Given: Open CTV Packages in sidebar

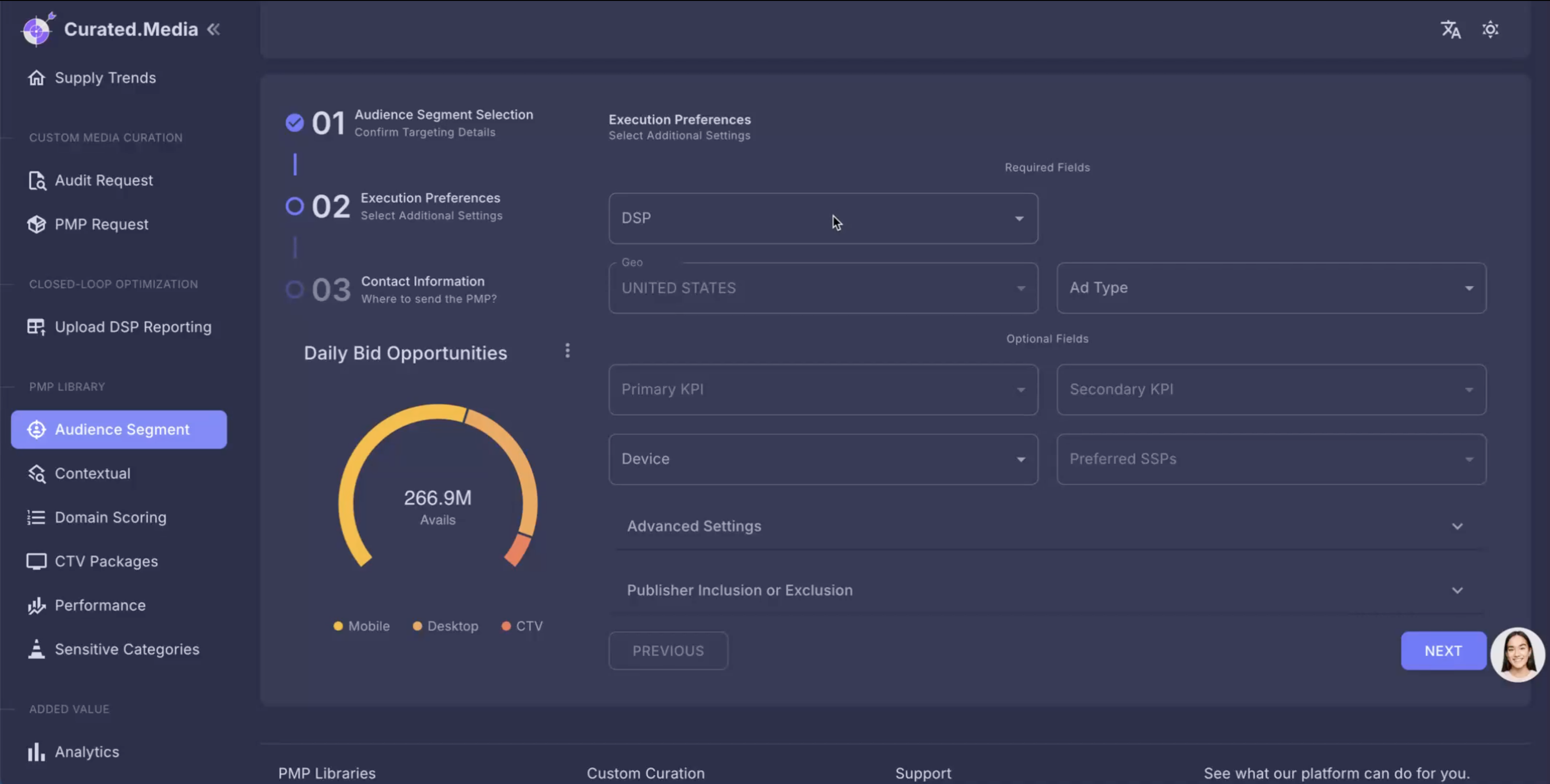Looking at the screenshot, I should pyautogui.click(x=107, y=561).
